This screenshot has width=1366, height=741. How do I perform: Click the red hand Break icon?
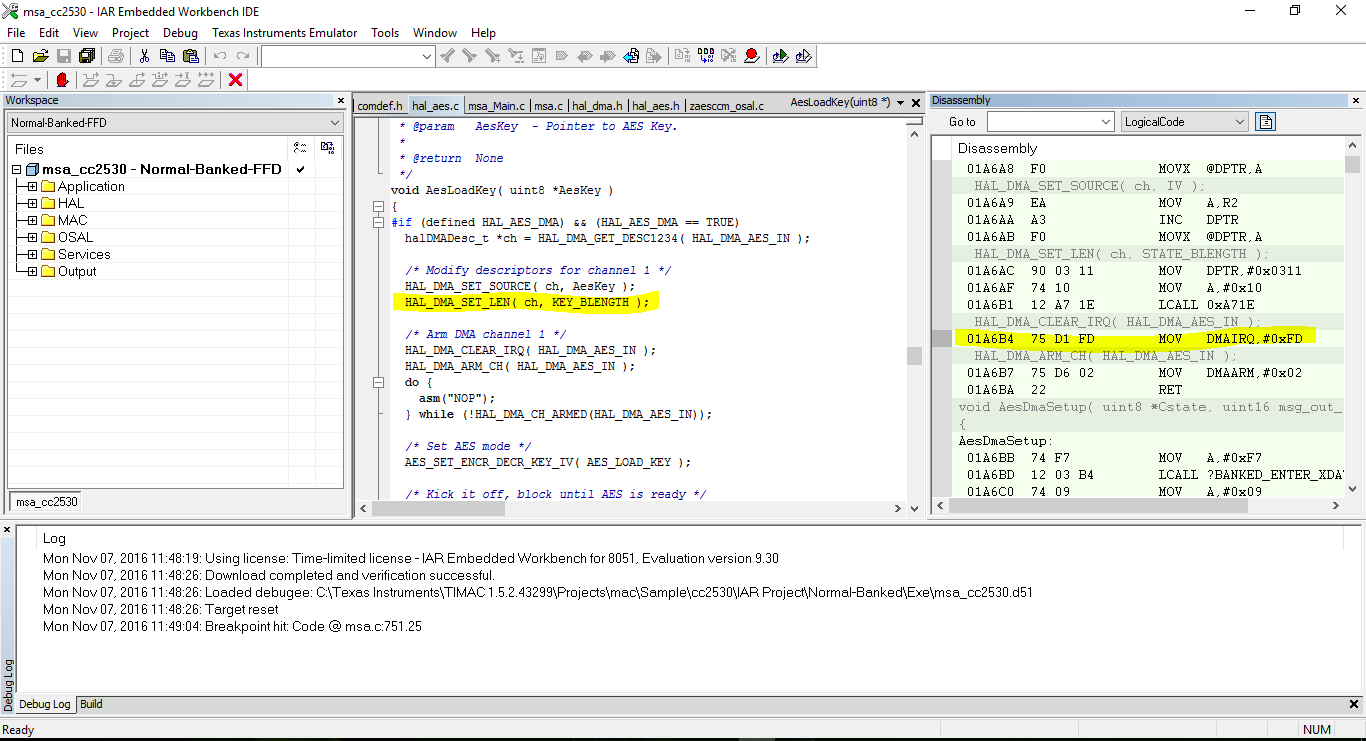(63, 80)
